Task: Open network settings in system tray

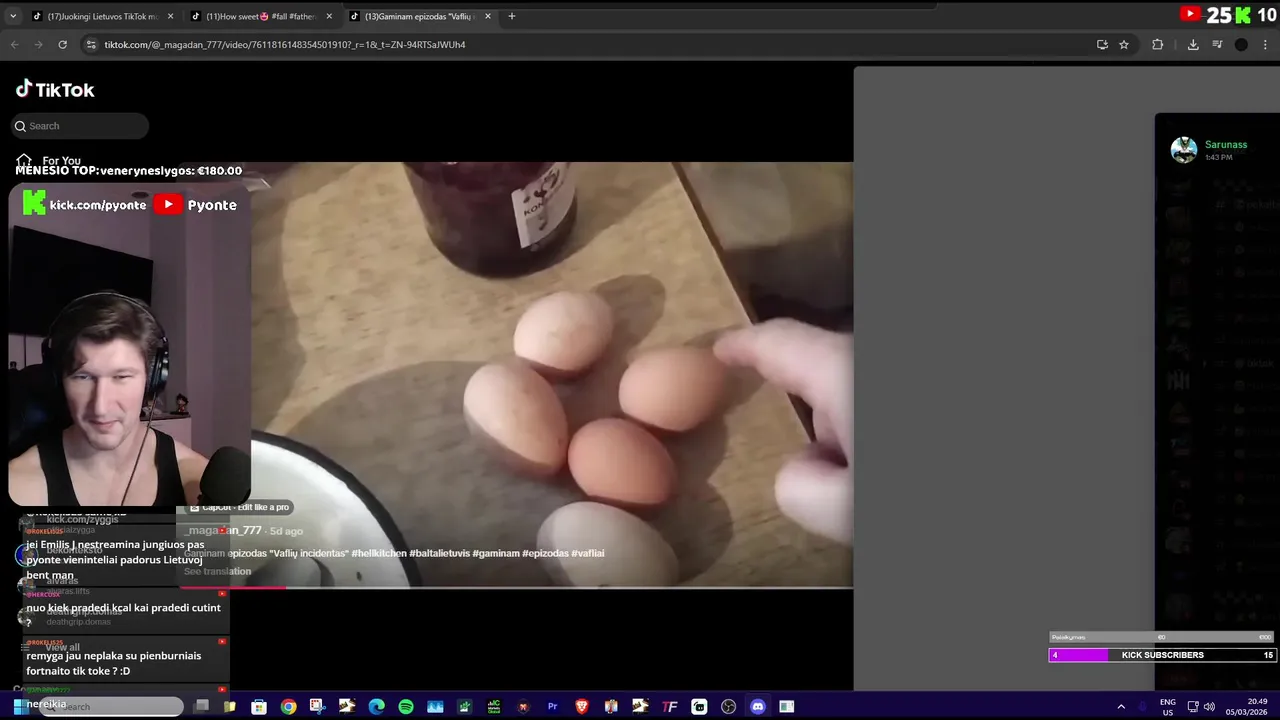Action: (x=1194, y=707)
